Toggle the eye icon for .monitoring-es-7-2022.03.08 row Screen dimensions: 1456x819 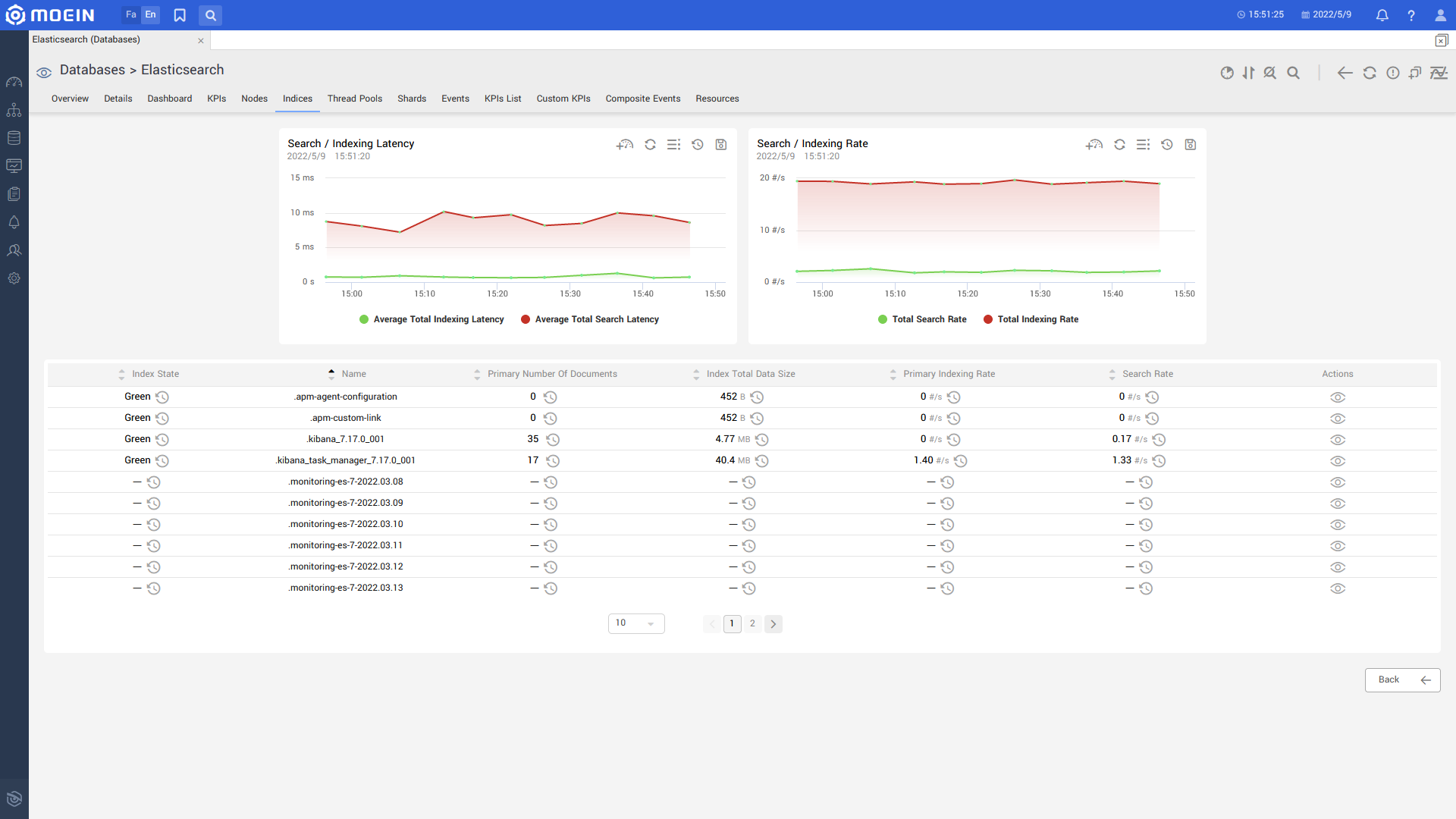pos(1337,482)
